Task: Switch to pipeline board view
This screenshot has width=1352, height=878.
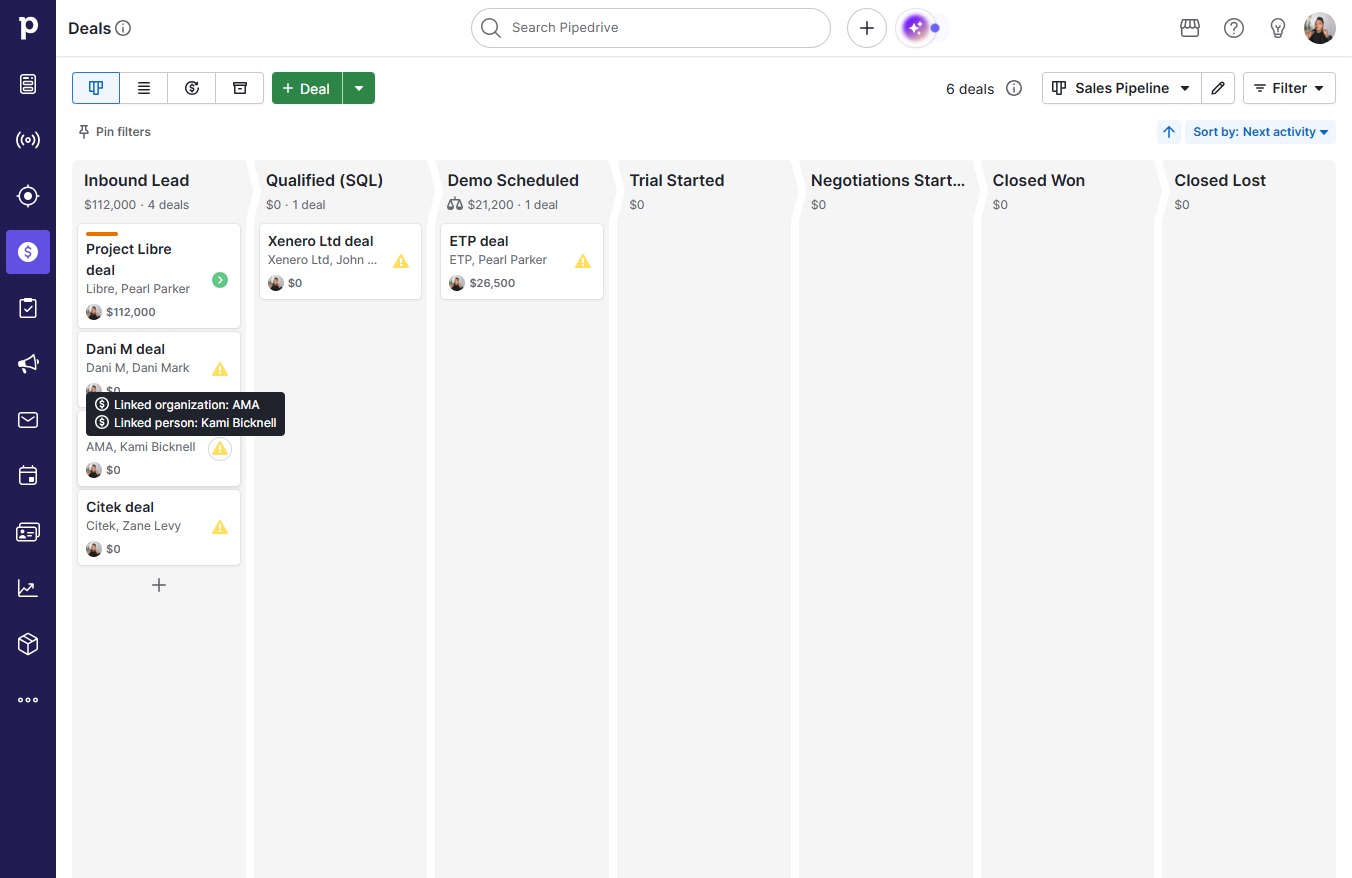Action: pyautogui.click(x=96, y=88)
